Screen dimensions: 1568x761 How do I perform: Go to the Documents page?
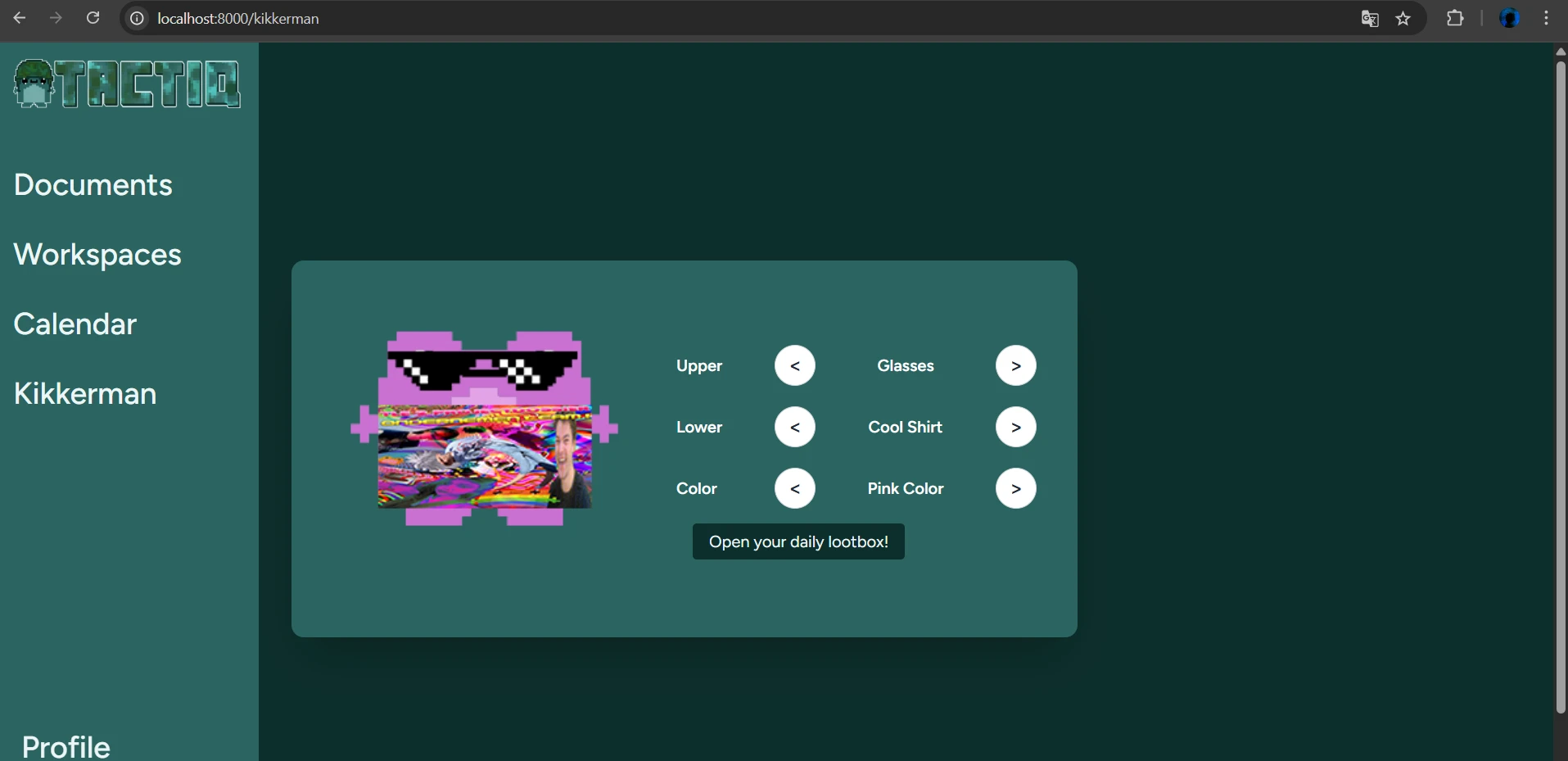[93, 185]
